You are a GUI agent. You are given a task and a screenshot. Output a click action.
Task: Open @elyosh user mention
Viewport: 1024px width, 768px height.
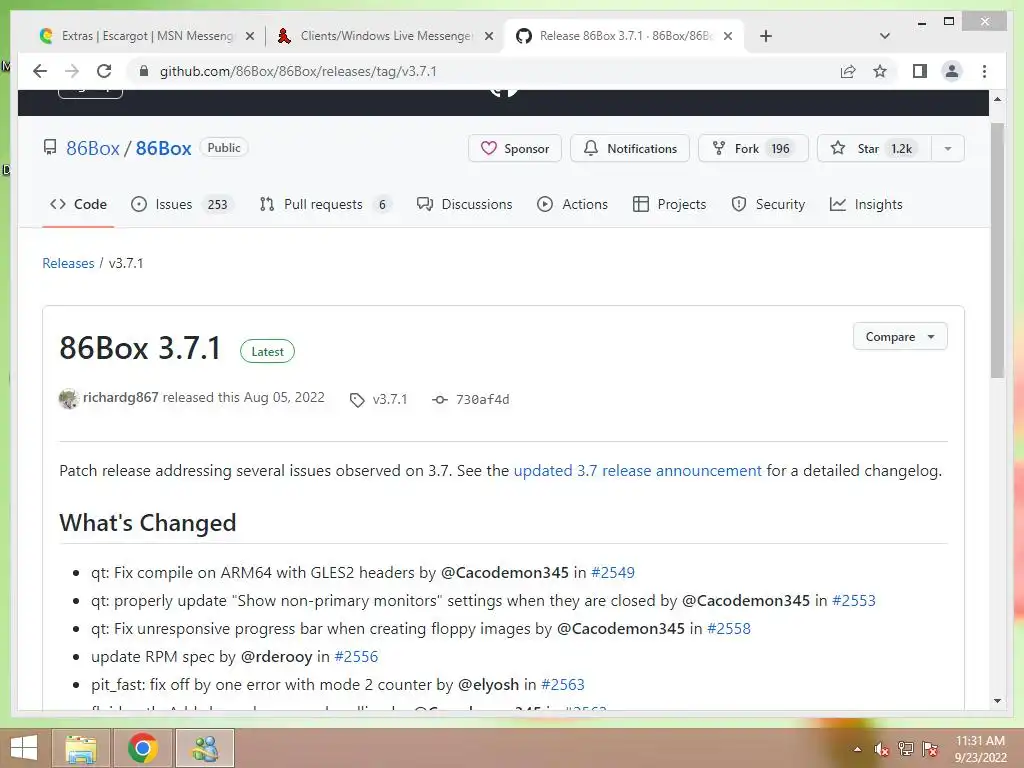tap(488, 685)
